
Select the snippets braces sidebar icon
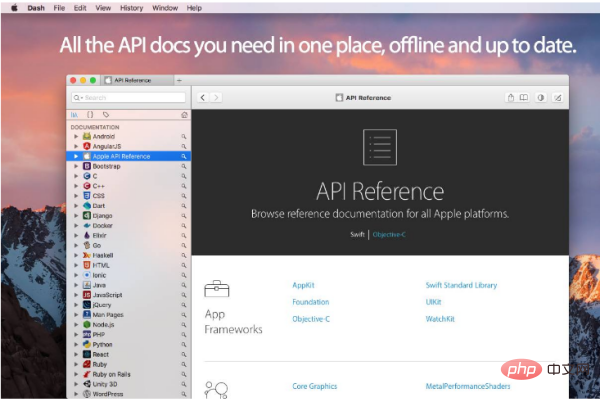click(90, 115)
